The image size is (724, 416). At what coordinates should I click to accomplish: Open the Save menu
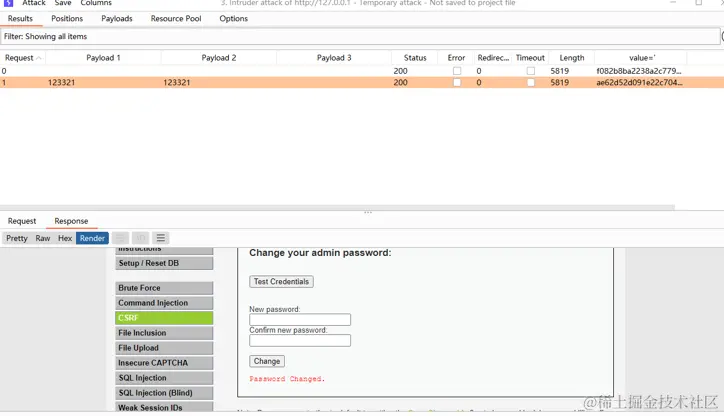pyautogui.click(x=63, y=3)
